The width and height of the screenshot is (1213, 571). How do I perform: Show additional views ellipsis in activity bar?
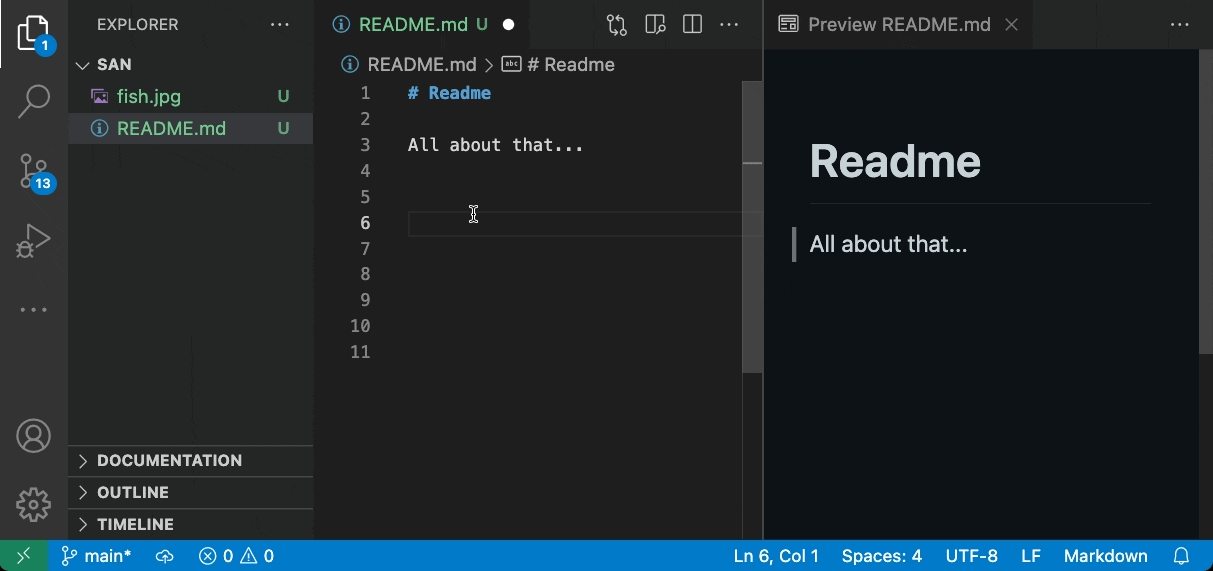tap(33, 310)
